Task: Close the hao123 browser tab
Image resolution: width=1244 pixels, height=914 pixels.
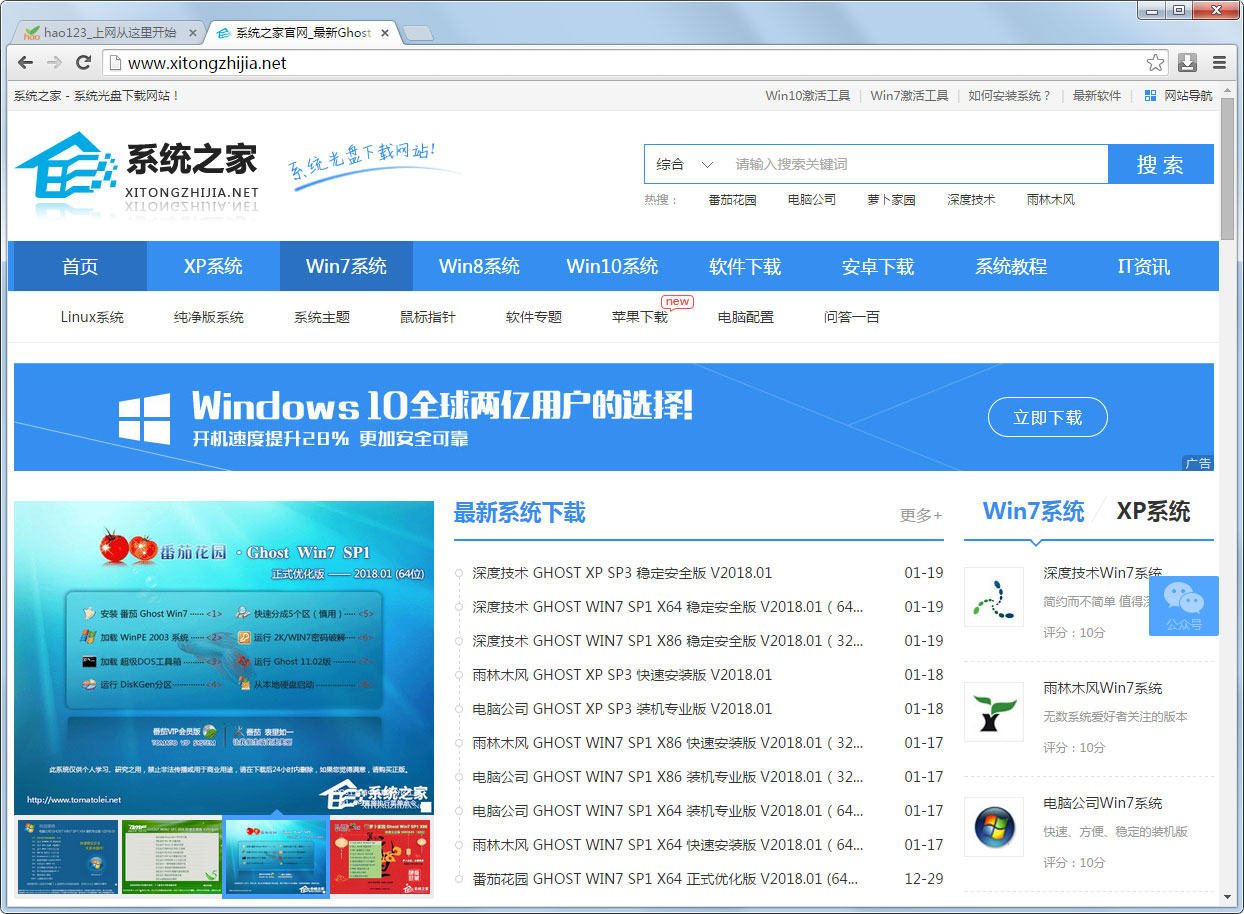Action: click(193, 33)
